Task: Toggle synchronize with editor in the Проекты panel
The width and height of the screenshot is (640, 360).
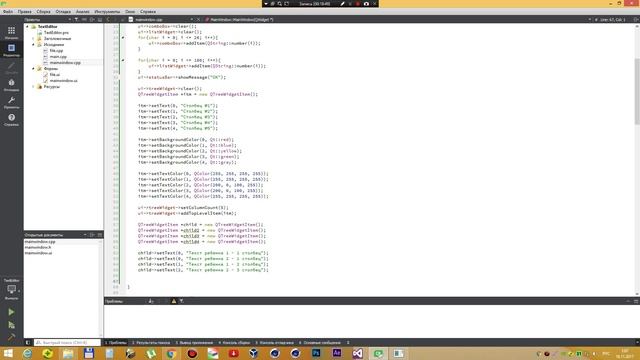Action: pyautogui.click(x=84, y=19)
